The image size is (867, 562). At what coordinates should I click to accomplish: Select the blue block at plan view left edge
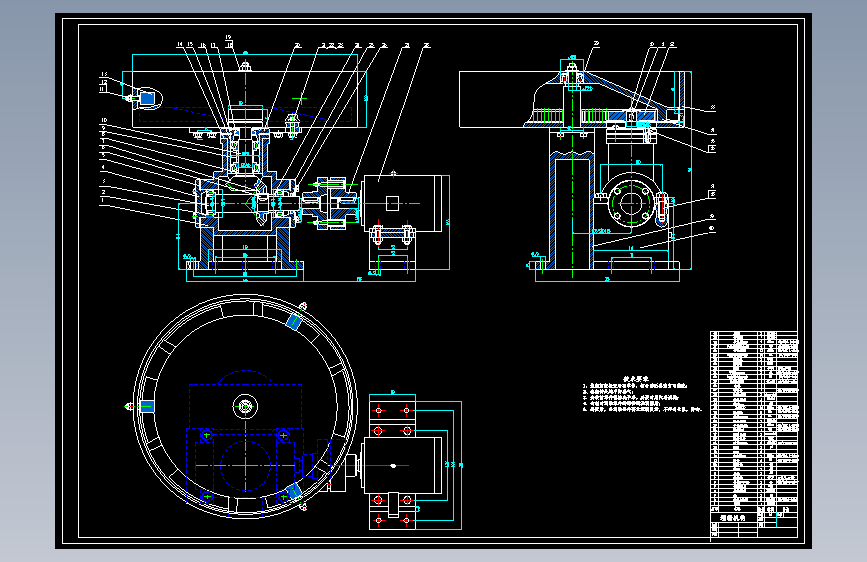click(147, 406)
